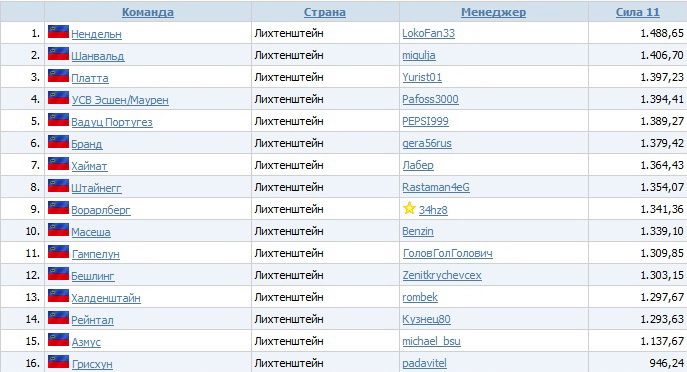The image size is (687, 372).
Task: Click the flag icon next to Вадуц Португез
Action: point(58,120)
